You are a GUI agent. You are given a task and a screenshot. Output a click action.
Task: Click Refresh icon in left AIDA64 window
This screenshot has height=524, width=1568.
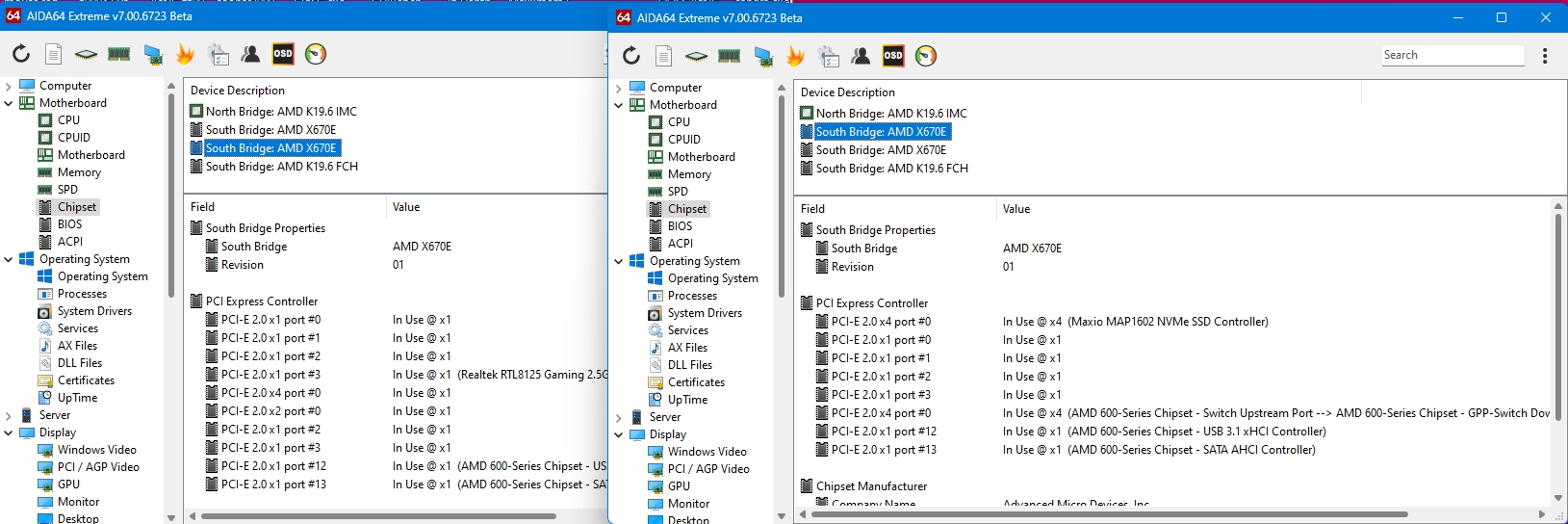pos(21,54)
